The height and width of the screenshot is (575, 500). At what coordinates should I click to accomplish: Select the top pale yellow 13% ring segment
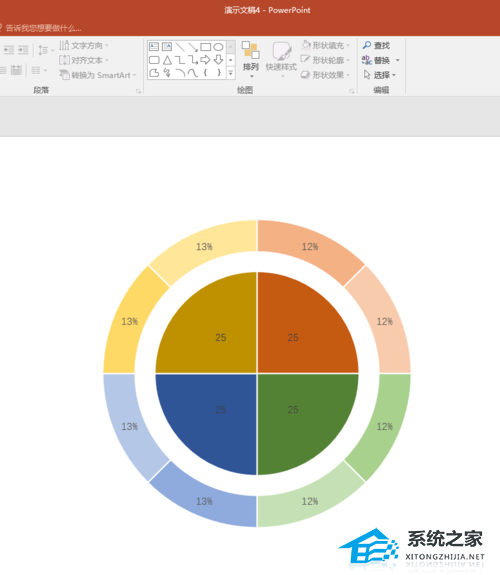(204, 246)
